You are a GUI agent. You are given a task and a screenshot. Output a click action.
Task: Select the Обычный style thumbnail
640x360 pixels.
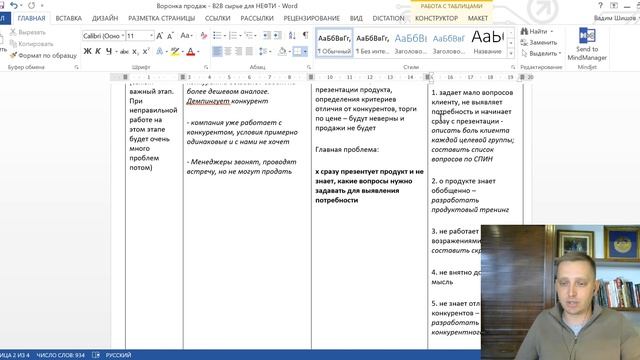point(334,43)
